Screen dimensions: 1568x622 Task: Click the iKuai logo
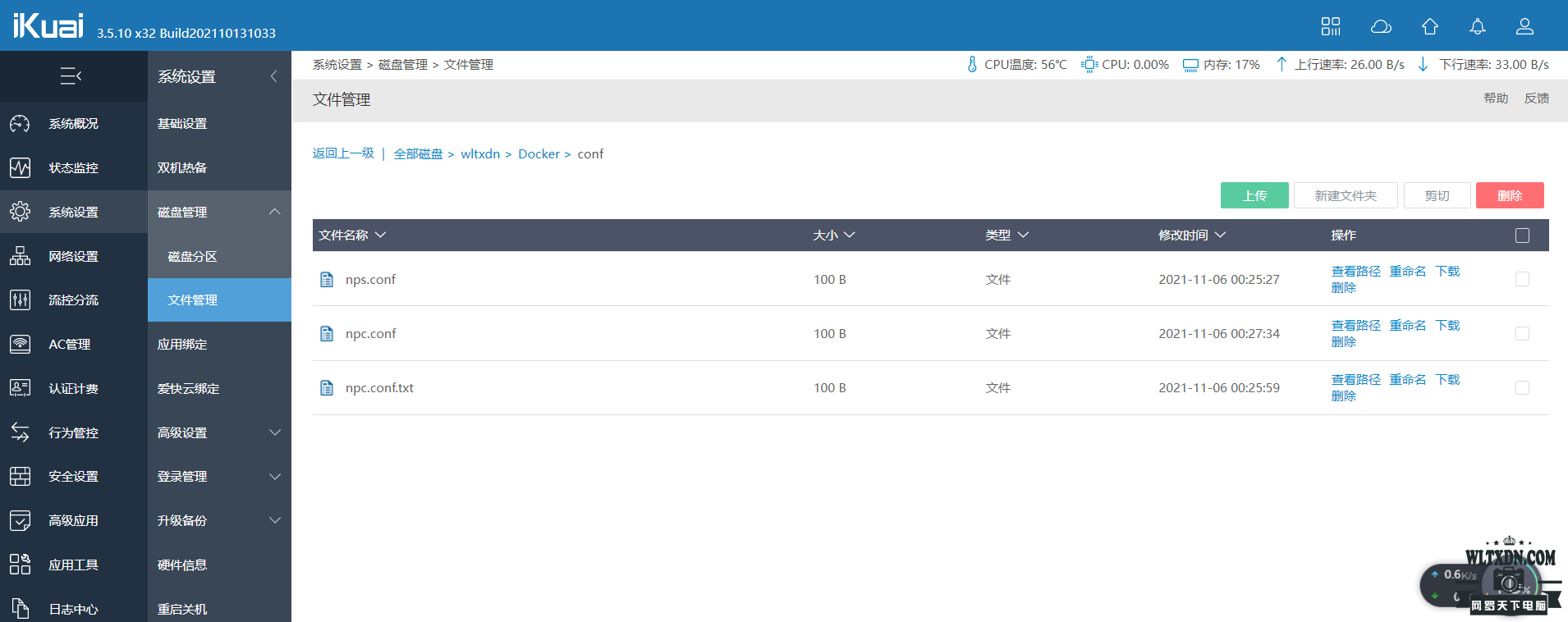48,25
